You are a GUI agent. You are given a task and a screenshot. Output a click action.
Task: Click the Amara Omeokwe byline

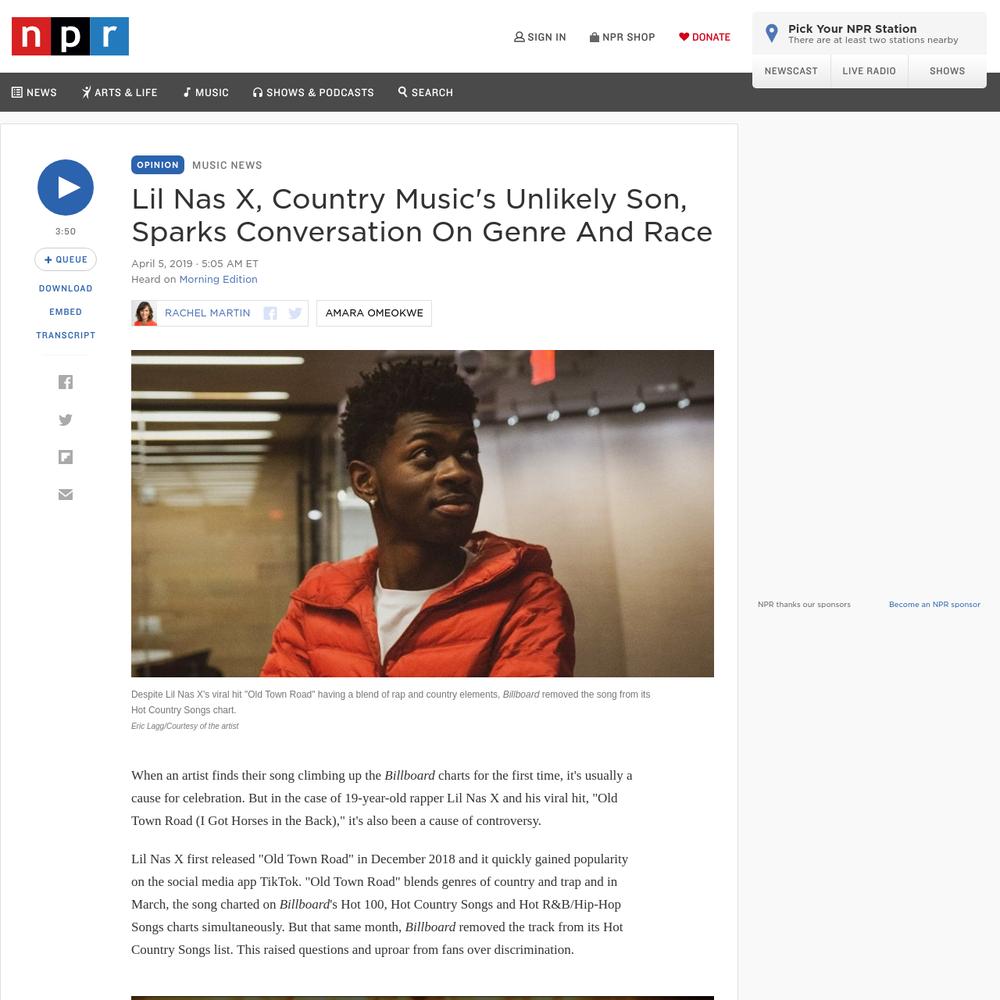click(374, 313)
